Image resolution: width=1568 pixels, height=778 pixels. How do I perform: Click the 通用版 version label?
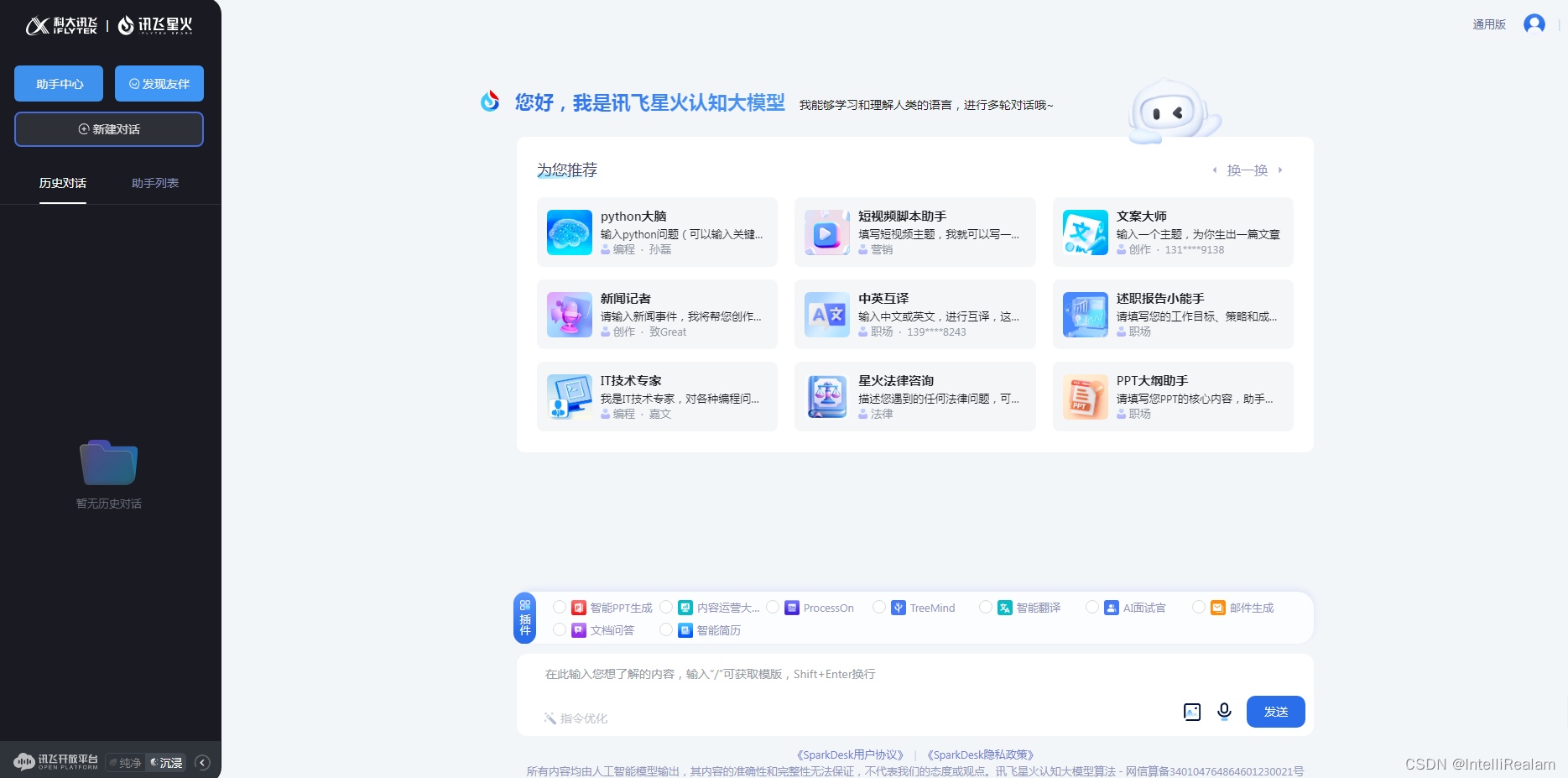coord(1489,24)
